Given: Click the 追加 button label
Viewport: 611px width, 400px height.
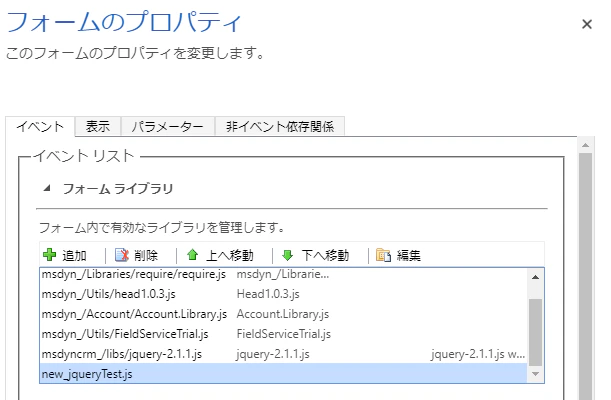Looking at the screenshot, I should (74, 256).
